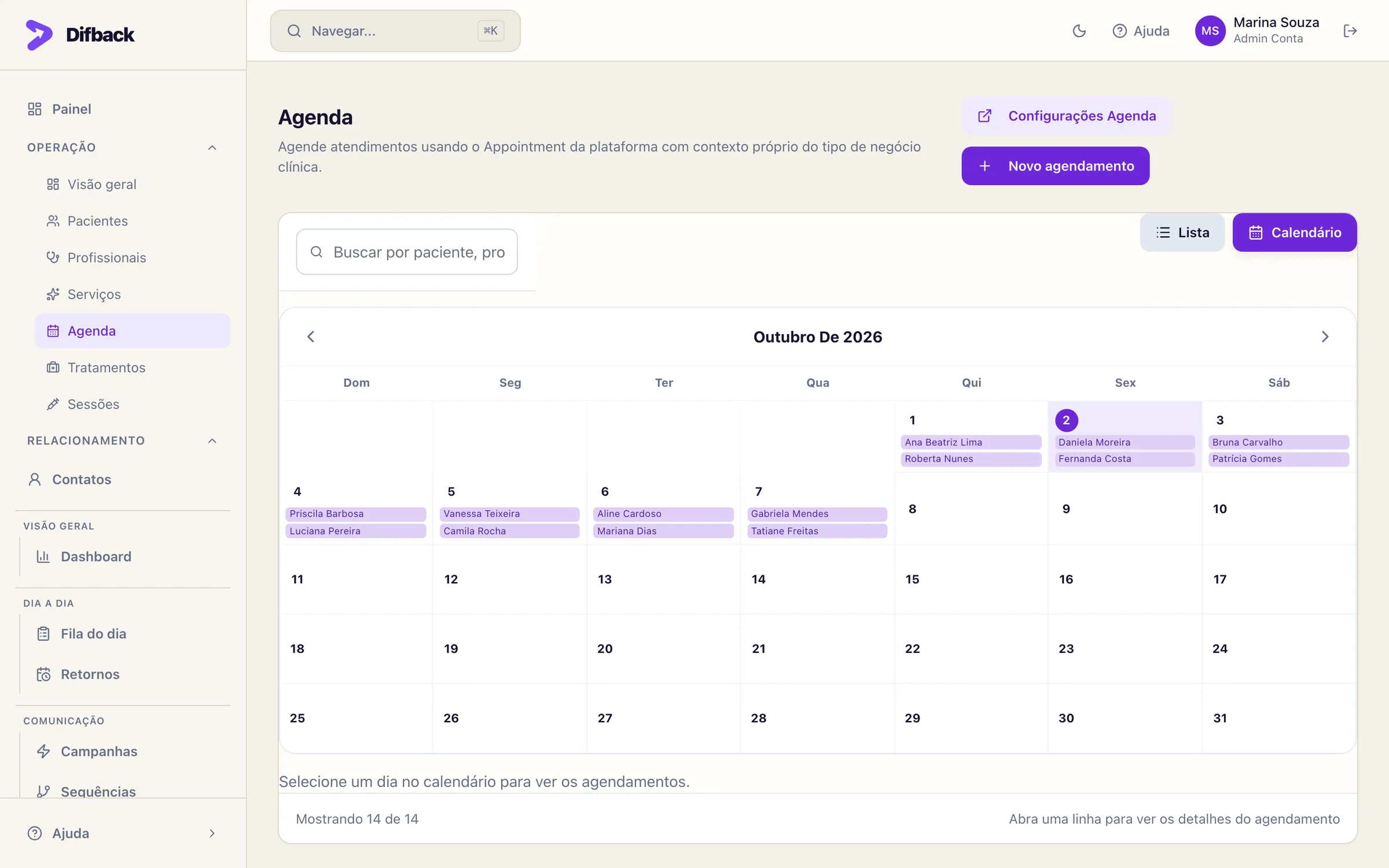Open Camila Rocha appointment
Screen dimensions: 1389x868
(x=510, y=531)
